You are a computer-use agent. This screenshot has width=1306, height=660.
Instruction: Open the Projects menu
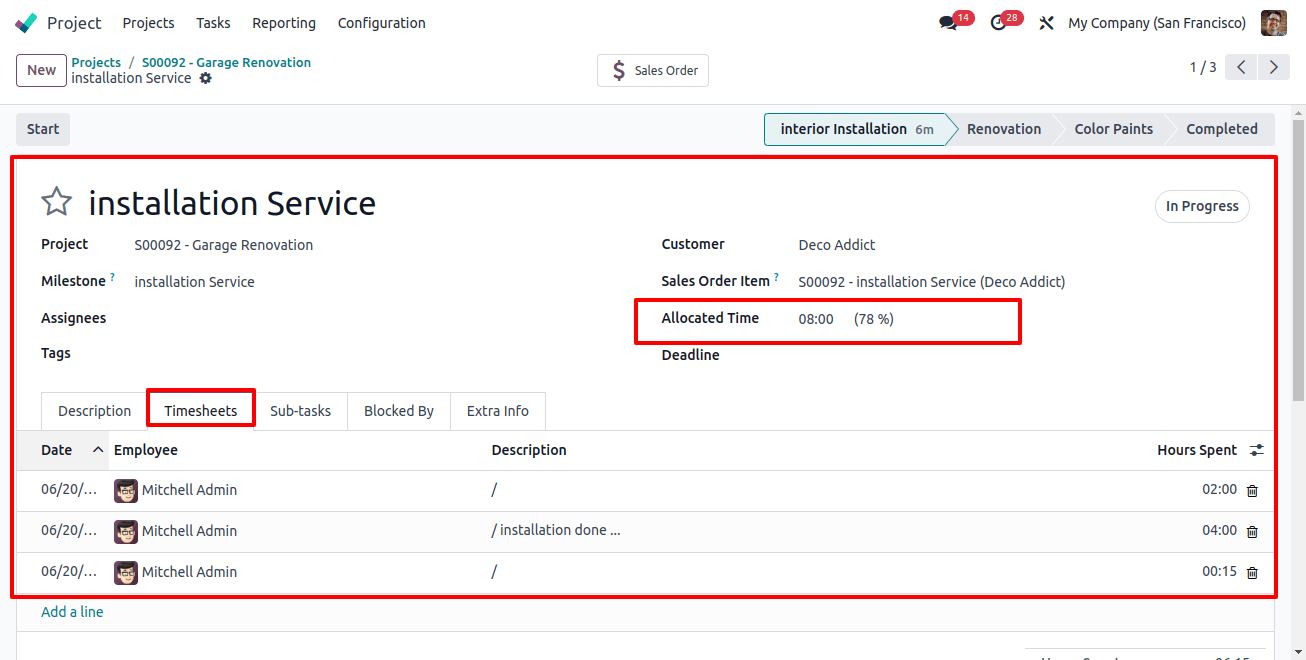(148, 23)
